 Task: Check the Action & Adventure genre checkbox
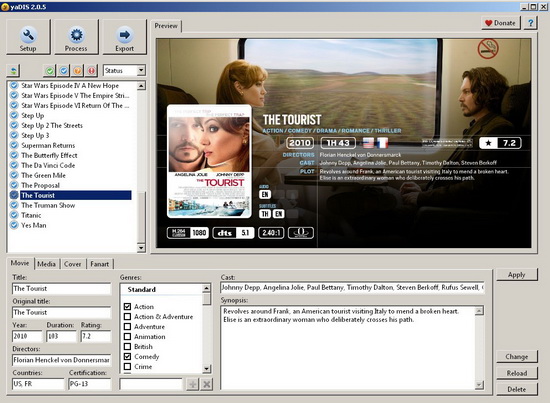pyautogui.click(x=127, y=316)
